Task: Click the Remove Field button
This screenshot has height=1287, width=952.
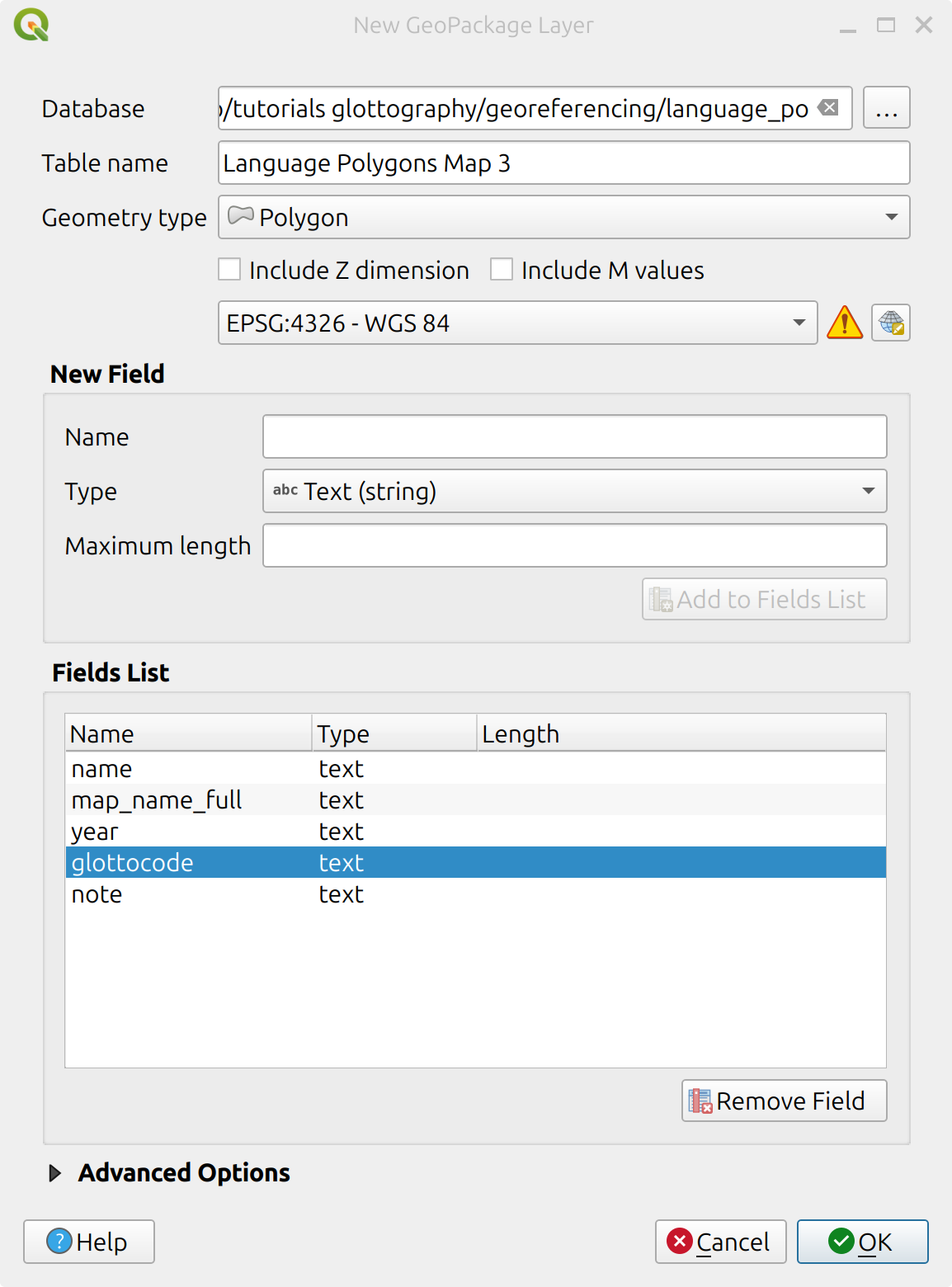Action: pos(784,1101)
